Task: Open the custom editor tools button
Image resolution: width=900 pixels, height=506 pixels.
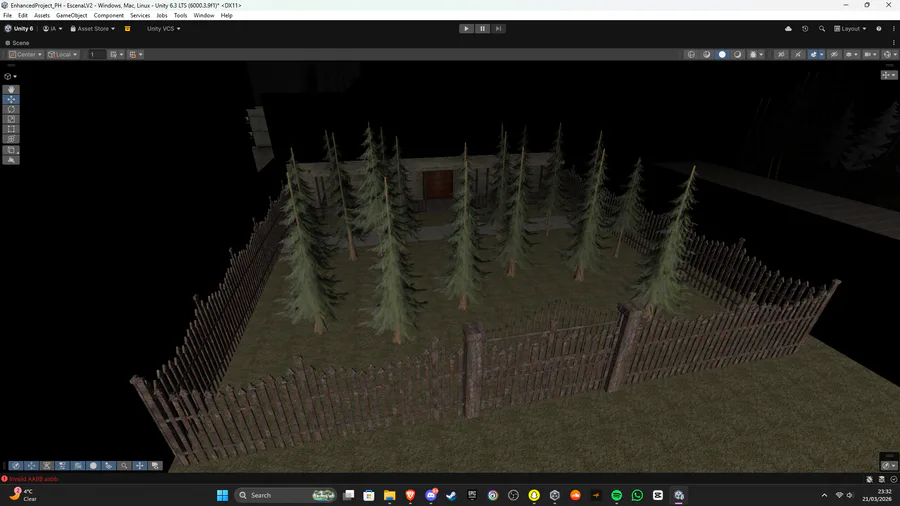Action: (11, 150)
